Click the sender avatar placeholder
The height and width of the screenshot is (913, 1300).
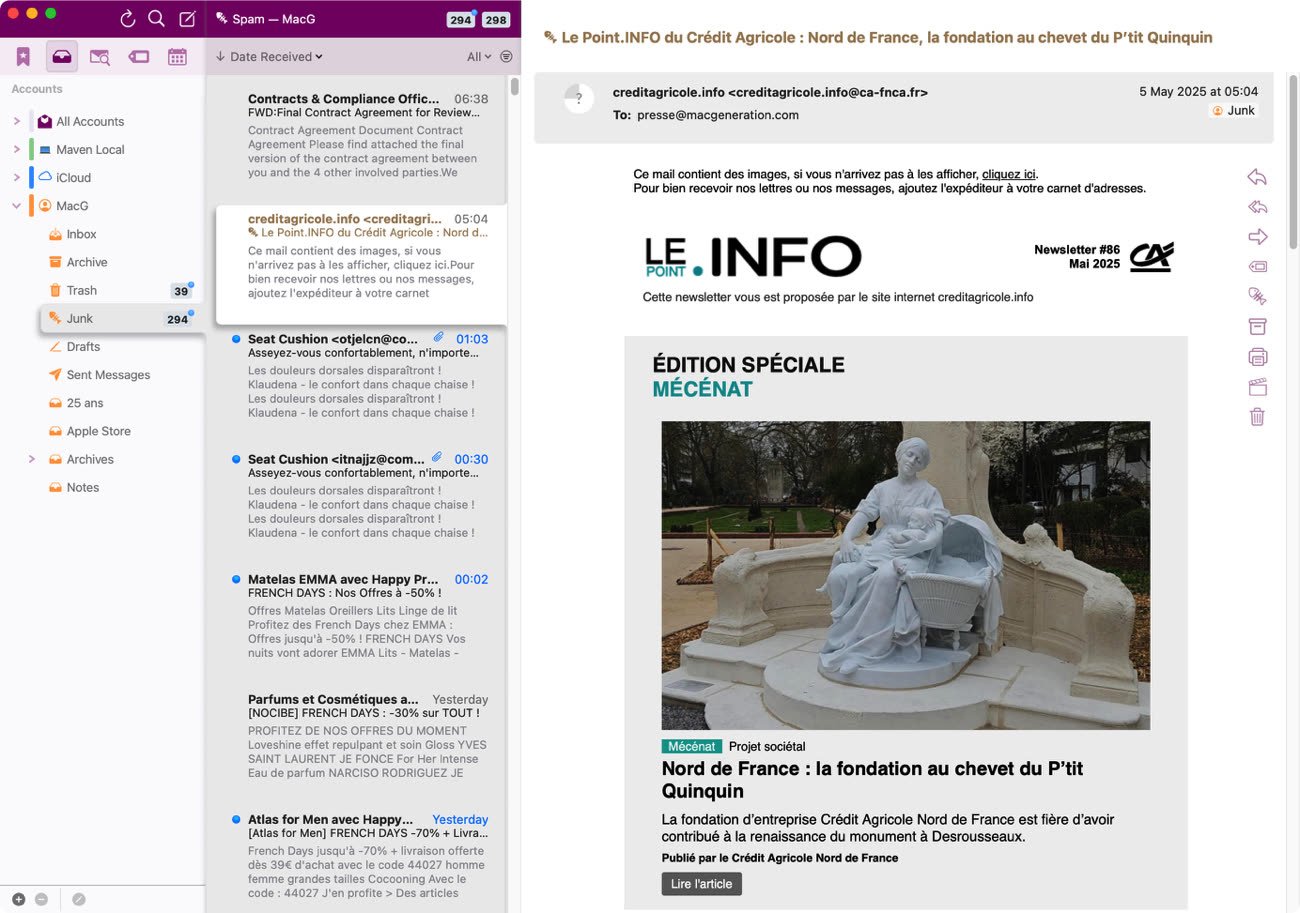tap(579, 98)
